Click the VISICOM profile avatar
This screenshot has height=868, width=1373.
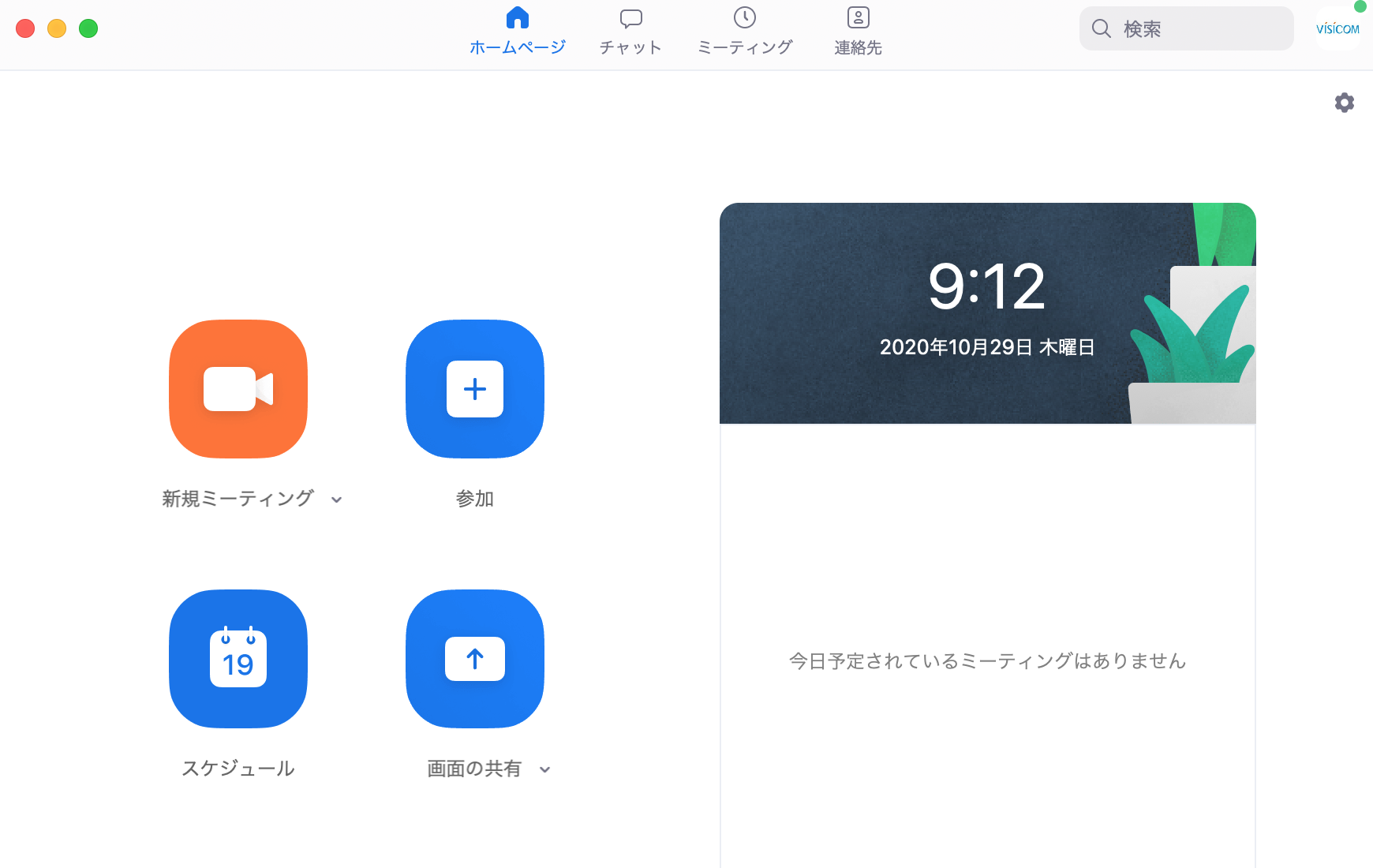[1337, 28]
